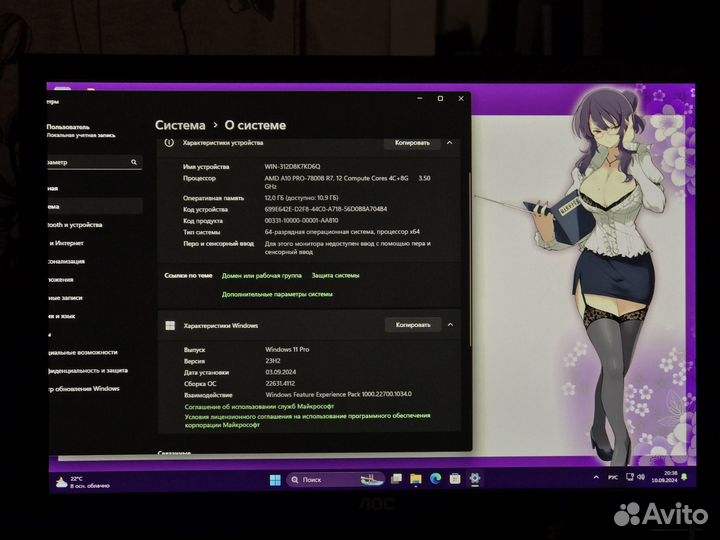Click the network icon in the system tray
The height and width of the screenshot is (540, 720).
pos(630,478)
